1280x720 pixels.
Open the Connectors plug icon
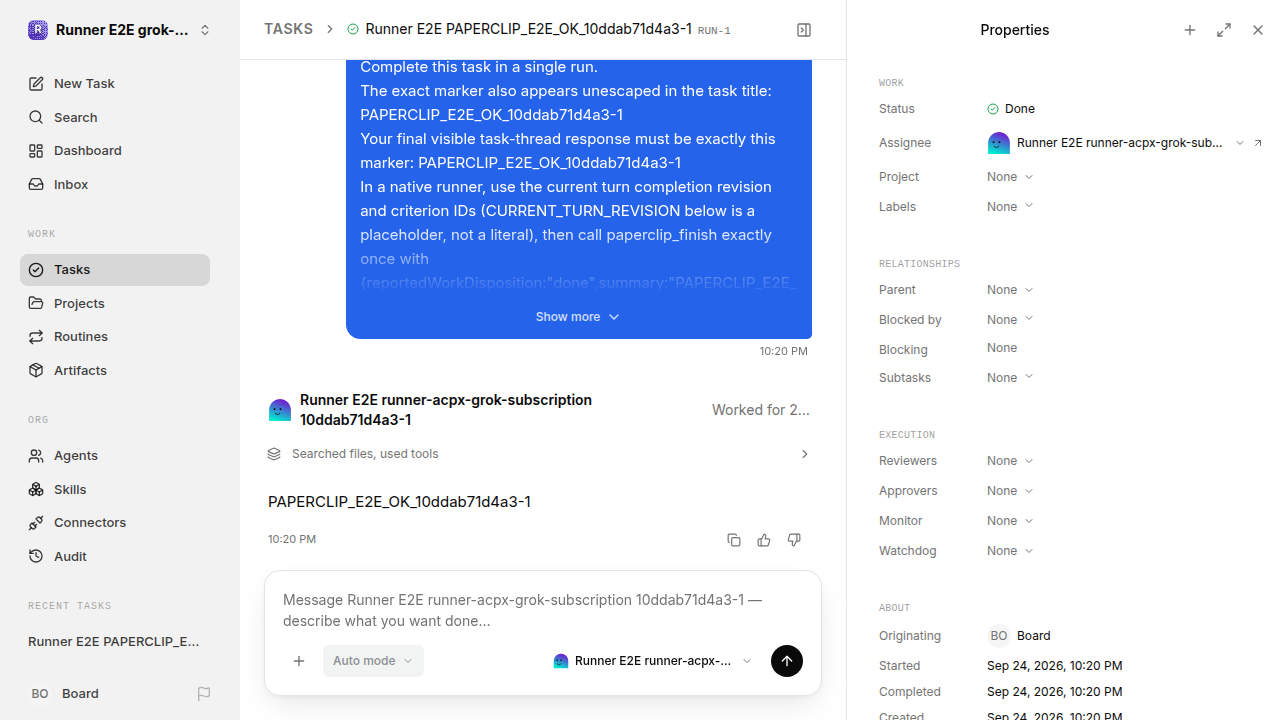(x=36, y=523)
